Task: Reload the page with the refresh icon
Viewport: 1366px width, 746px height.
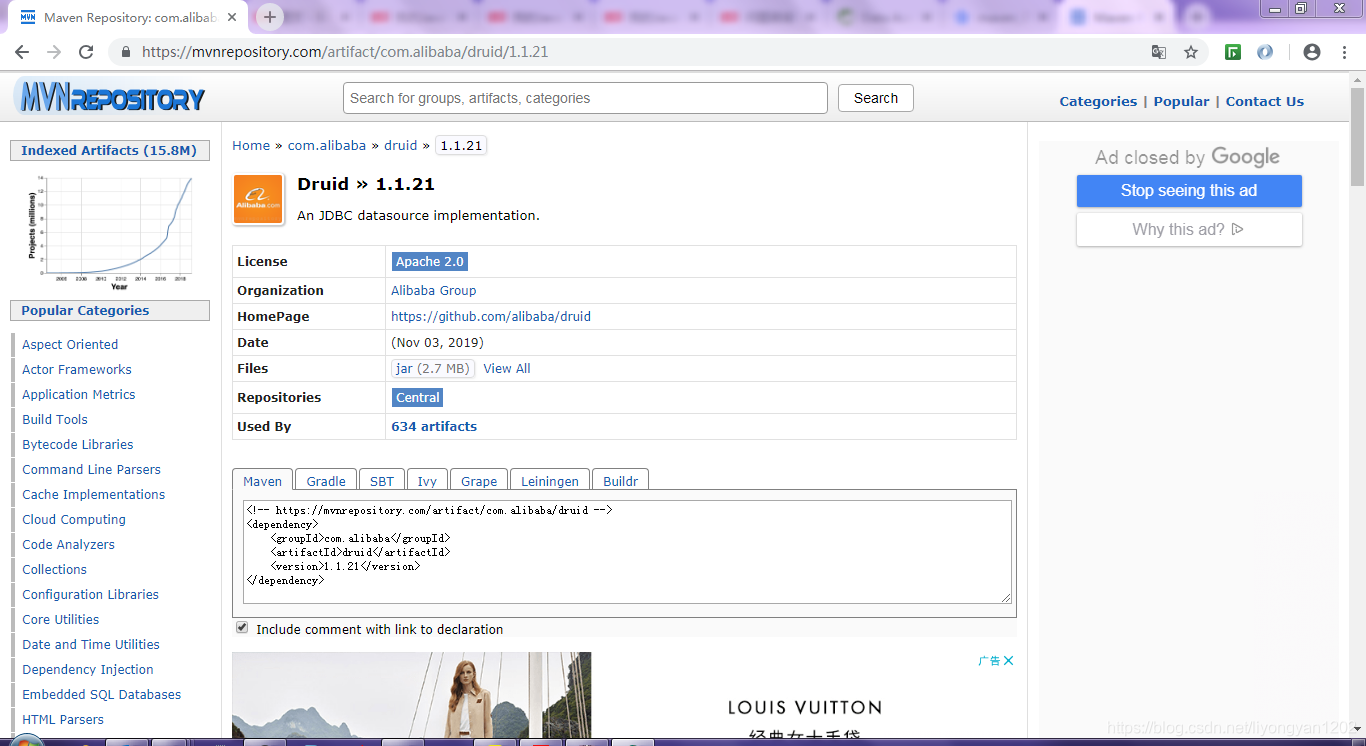Action: click(86, 52)
